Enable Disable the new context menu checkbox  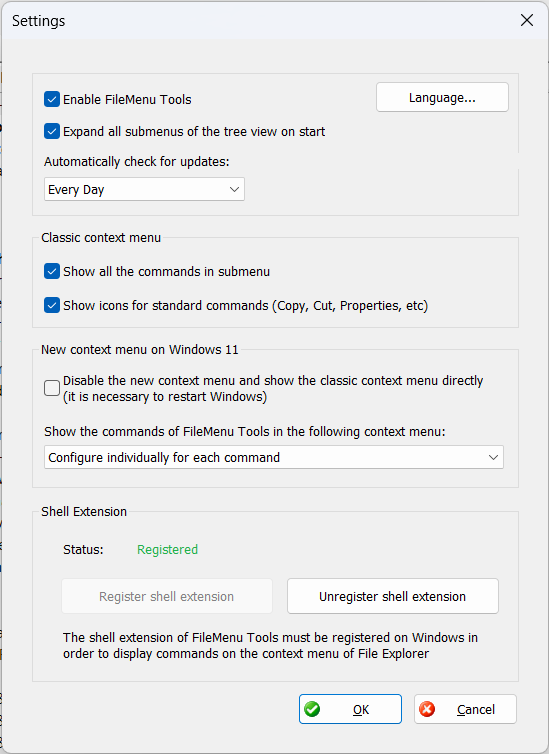[52, 388]
